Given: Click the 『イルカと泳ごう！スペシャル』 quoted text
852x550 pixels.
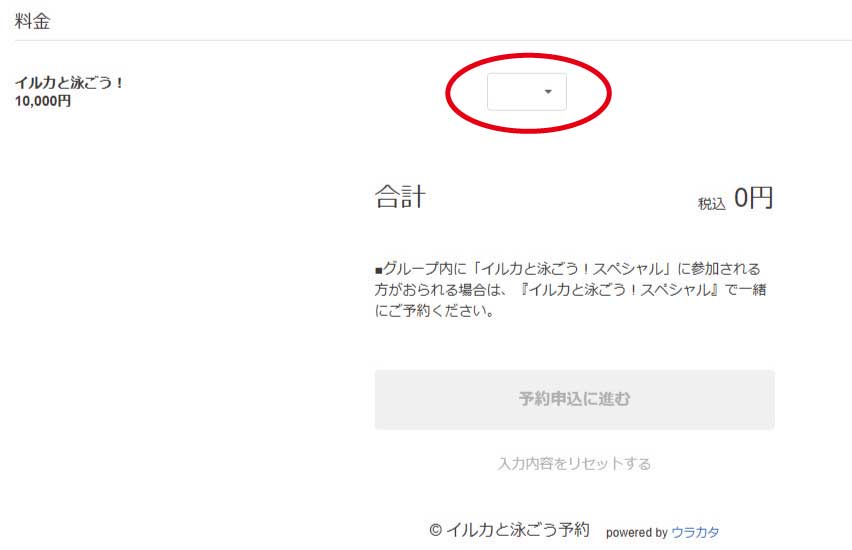Looking at the screenshot, I should point(621,290).
